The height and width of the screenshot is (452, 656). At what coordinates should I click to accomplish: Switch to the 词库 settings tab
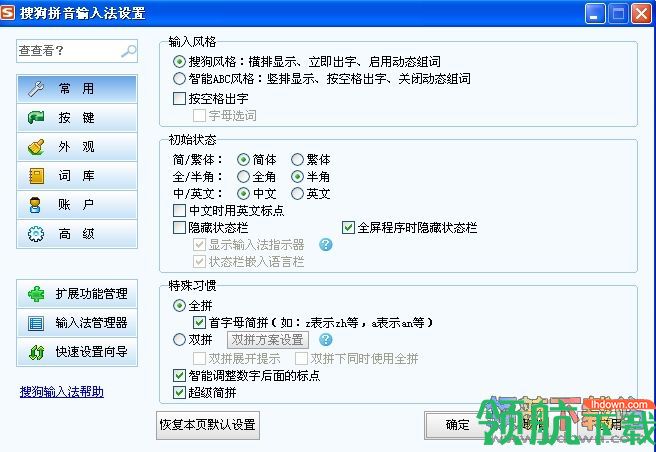77,176
